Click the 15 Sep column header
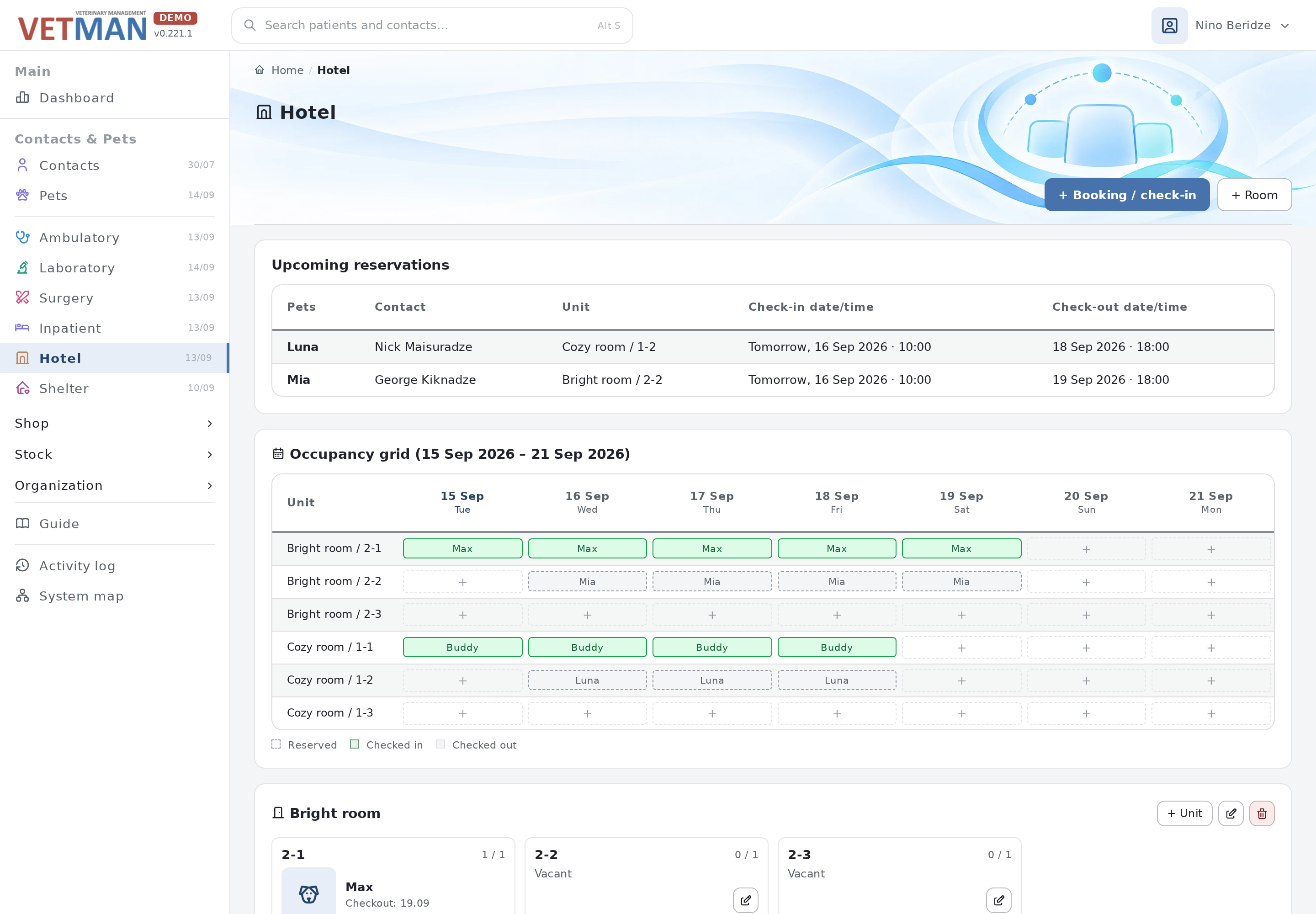Image resolution: width=1316 pixels, height=914 pixels. pyautogui.click(x=462, y=502)
